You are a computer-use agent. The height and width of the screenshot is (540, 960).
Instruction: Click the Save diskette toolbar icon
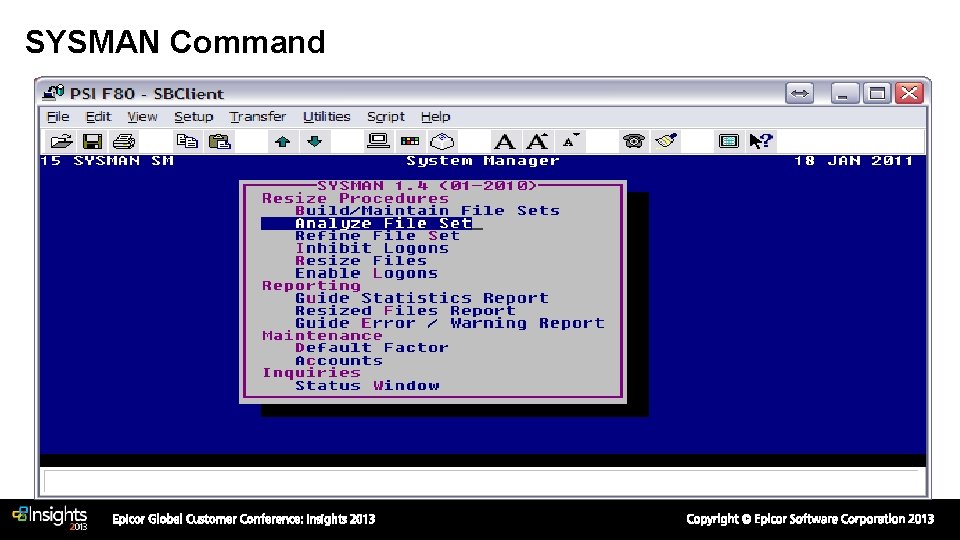(x=92, y=141)
